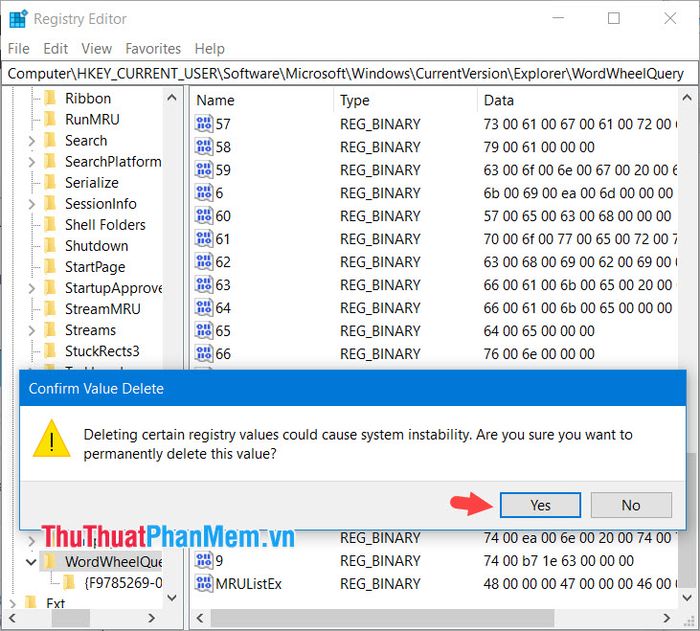Click the Ribbon folder icon
700x631 pixels.
(50, 98)
